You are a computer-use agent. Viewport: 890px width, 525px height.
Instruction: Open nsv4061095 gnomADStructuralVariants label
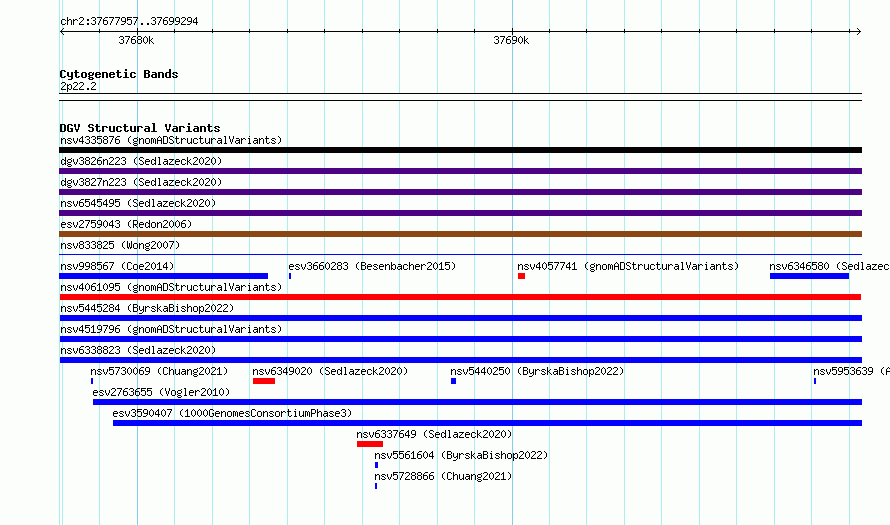[x=171, y=287]
